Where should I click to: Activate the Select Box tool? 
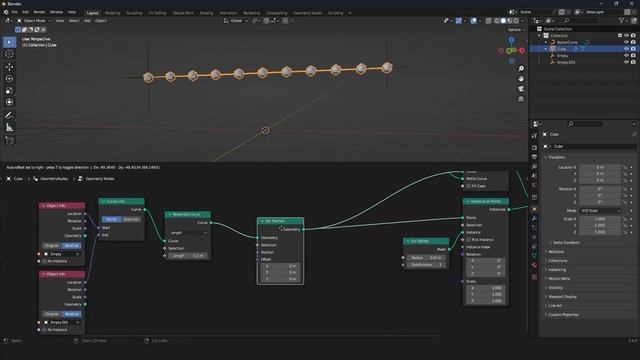point(9,42)
